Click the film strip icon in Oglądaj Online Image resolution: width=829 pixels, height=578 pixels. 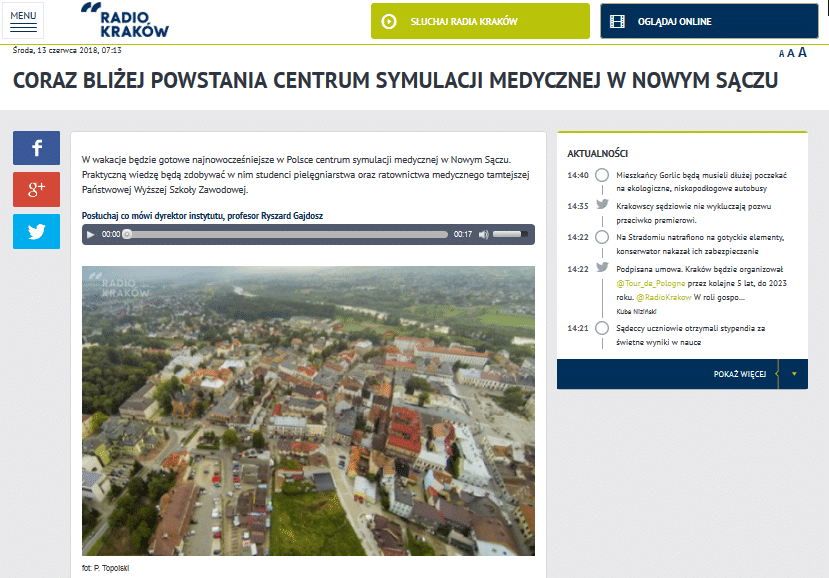click(618, 21)
